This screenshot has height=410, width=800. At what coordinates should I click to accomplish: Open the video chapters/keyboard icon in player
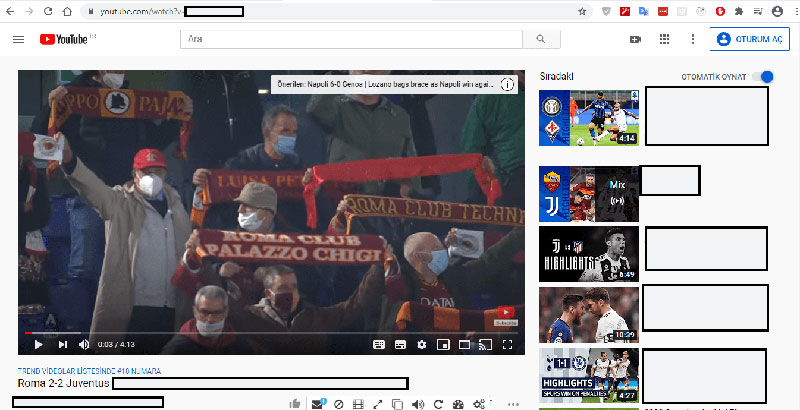click(379, 345)
